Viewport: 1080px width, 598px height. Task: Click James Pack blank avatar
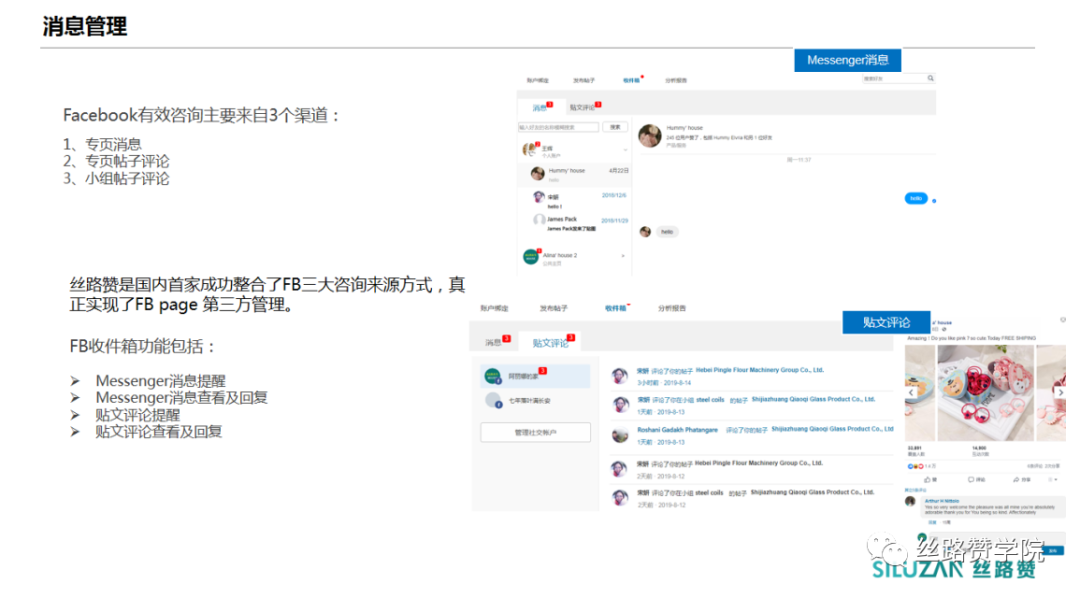[x=539, y=220]
